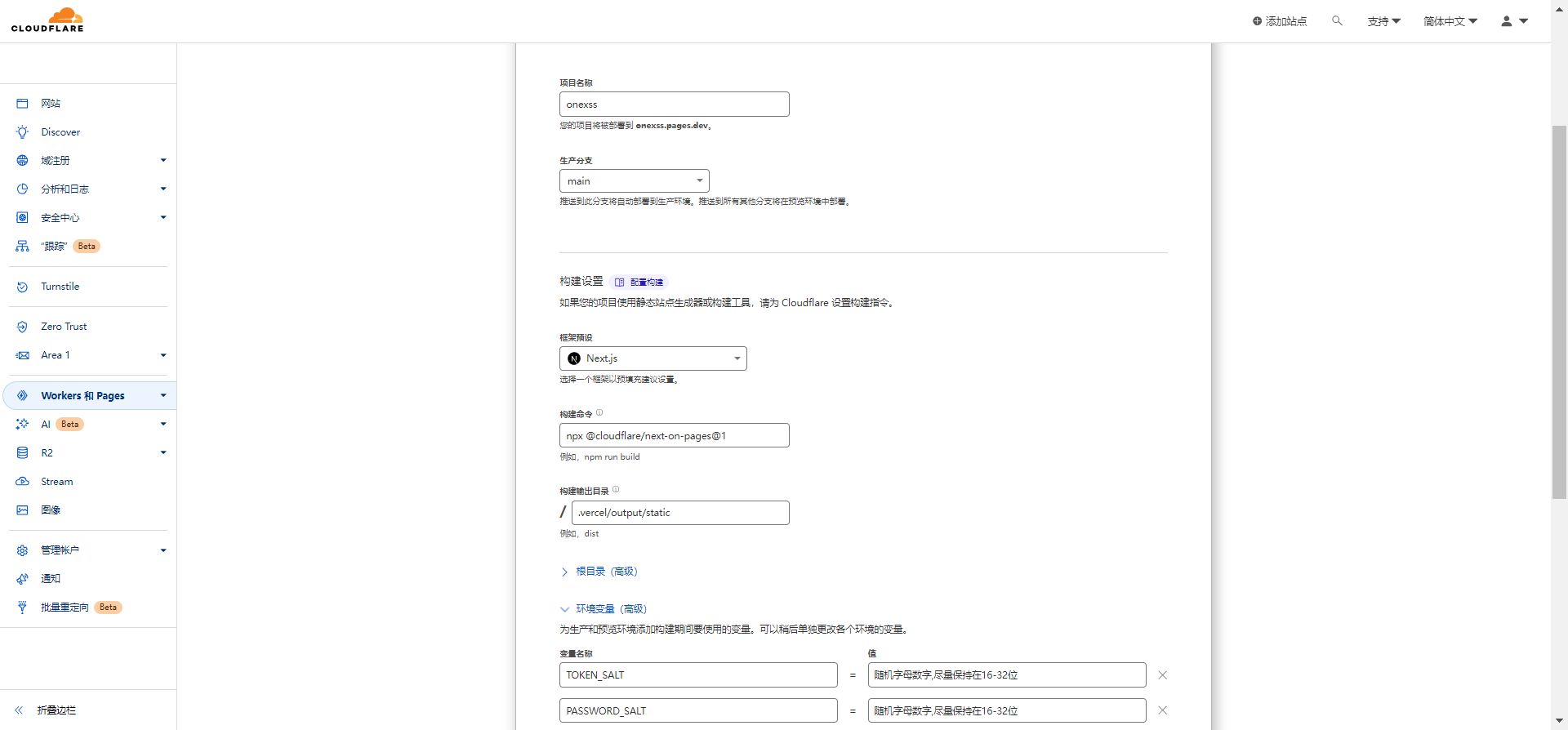1568x730 pixels.
Task: Click the R2 database icon
Action: click(x=22, y=453)
